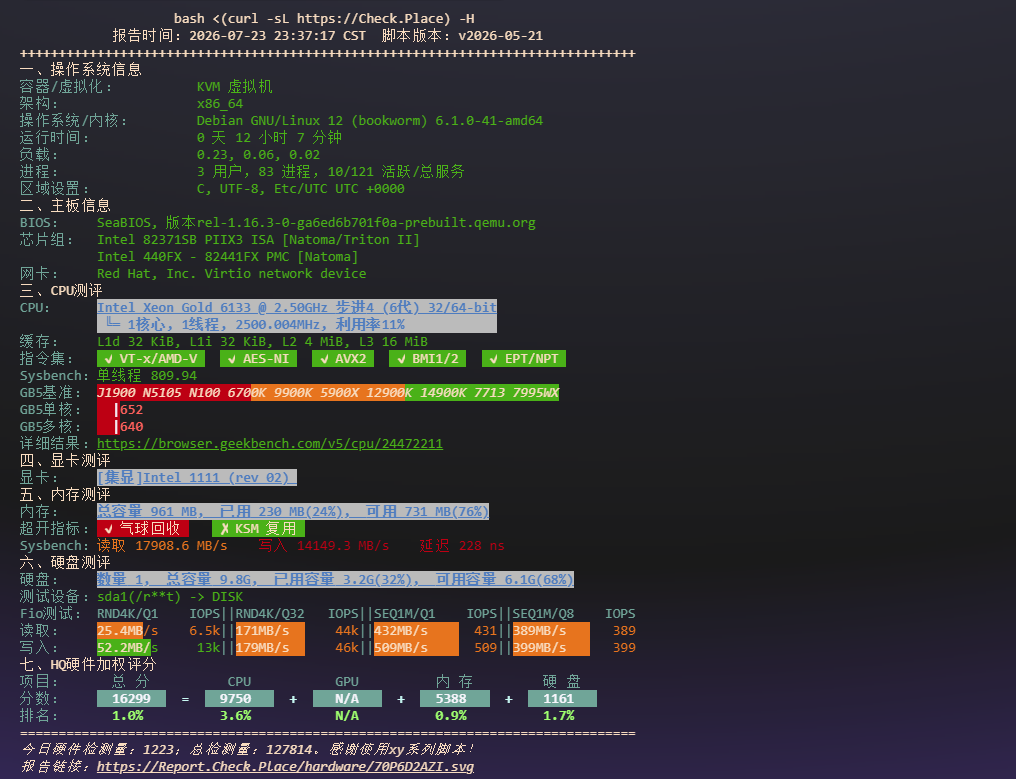
Task: Click the Intel 440FX - 82441FX PMC line
Action: [x=227, y=257]
